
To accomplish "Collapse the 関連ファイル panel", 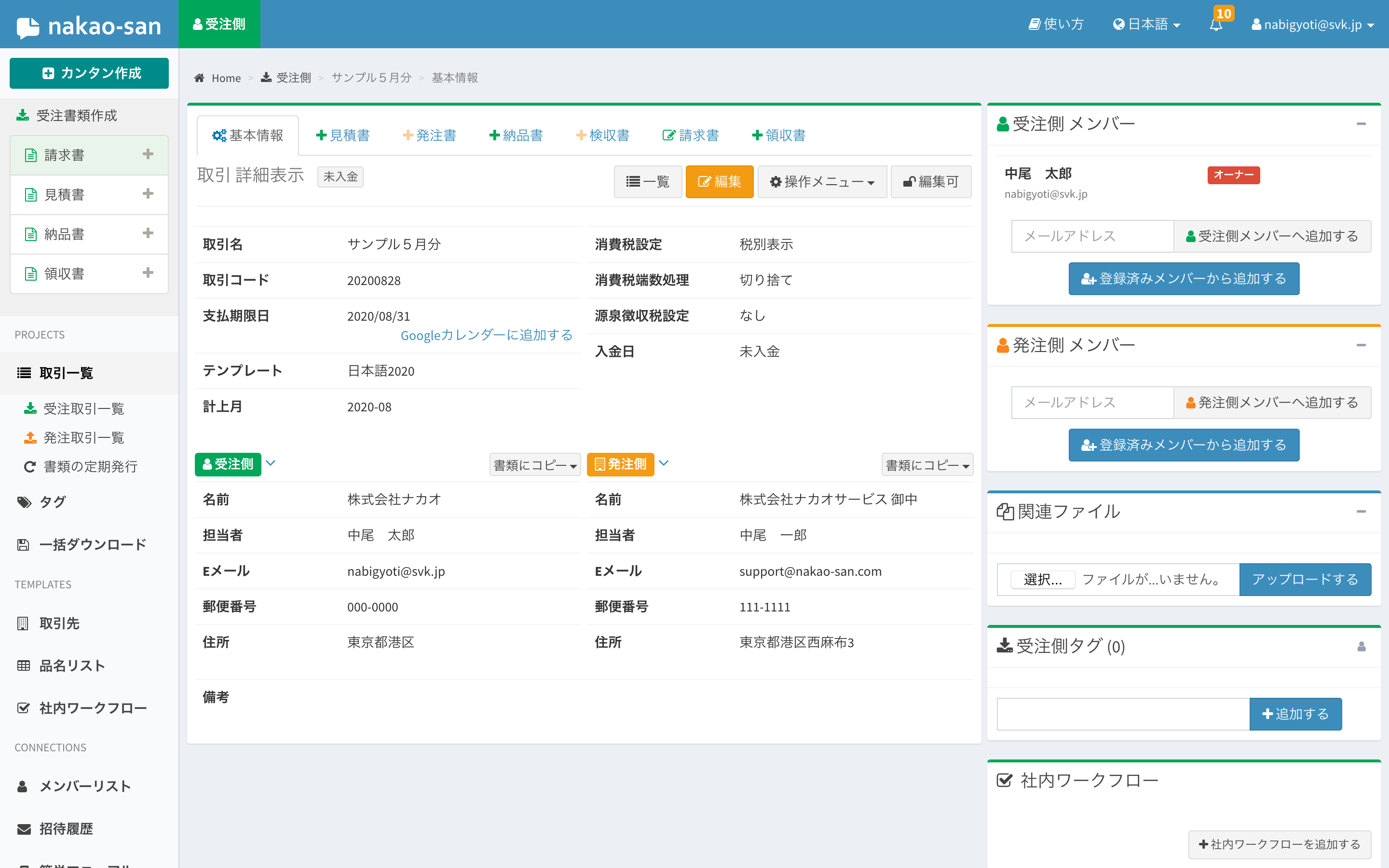I will coord(1361,512).
